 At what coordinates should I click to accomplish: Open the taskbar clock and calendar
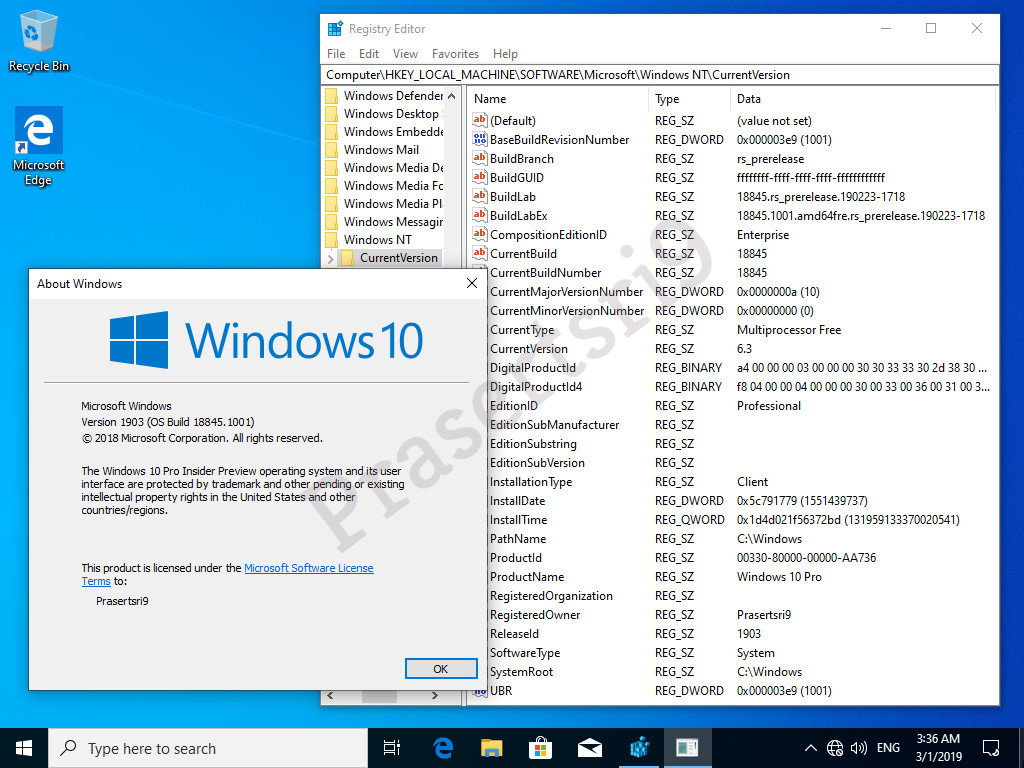pos(938,748)
